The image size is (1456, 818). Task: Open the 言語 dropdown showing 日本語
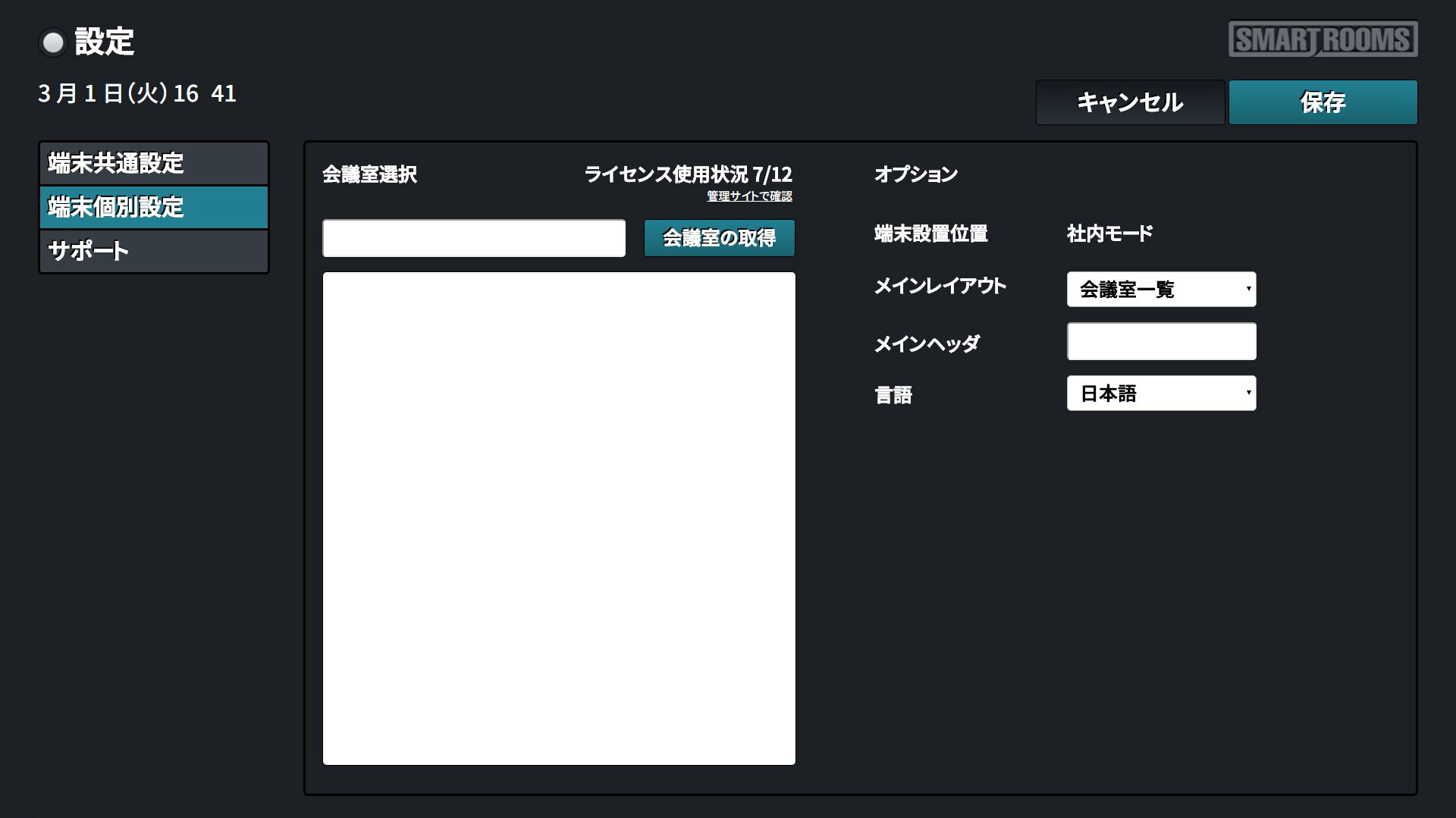pos(1161,393)
